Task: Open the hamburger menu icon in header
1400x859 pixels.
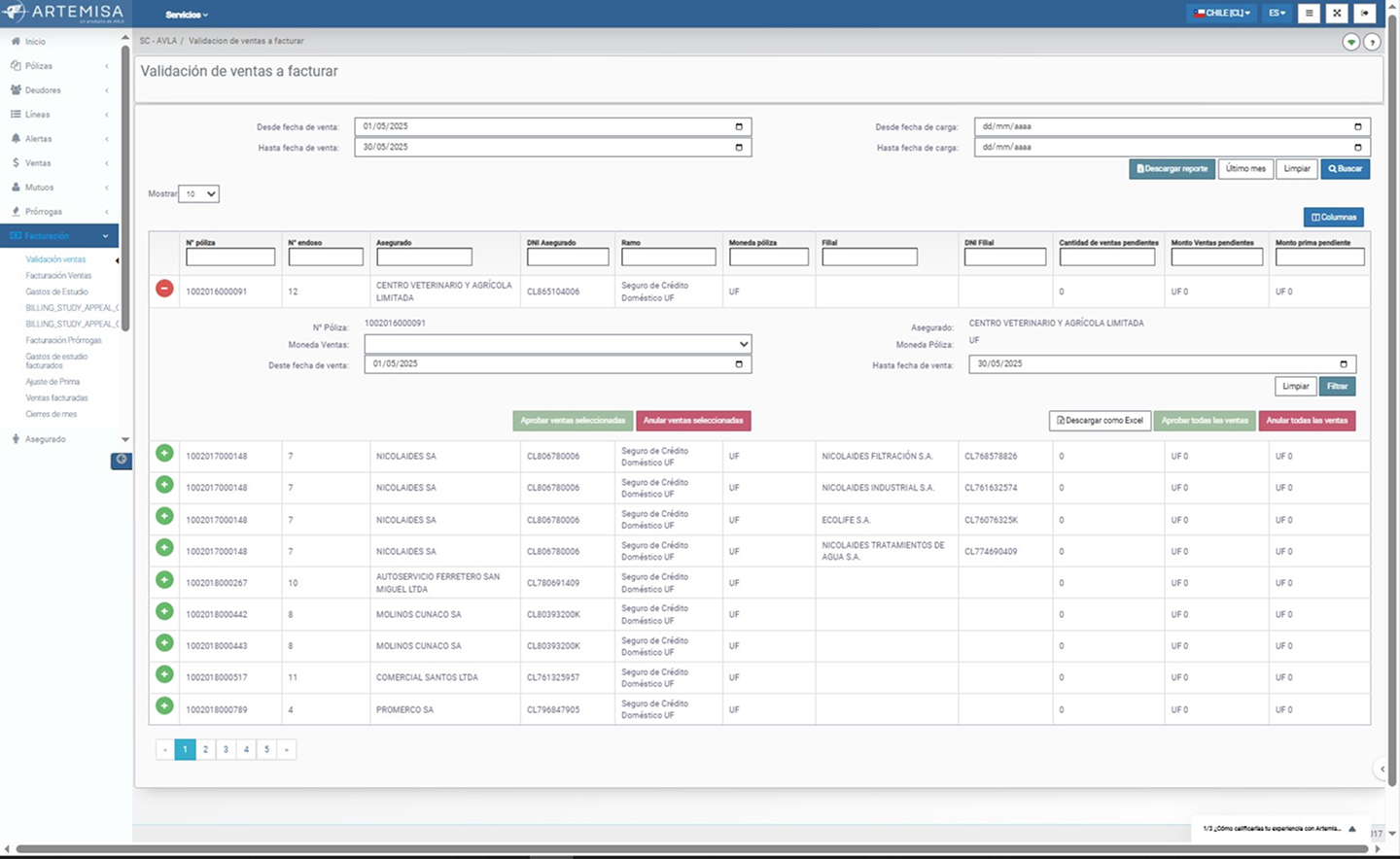Action: (x=1309, y=14)
